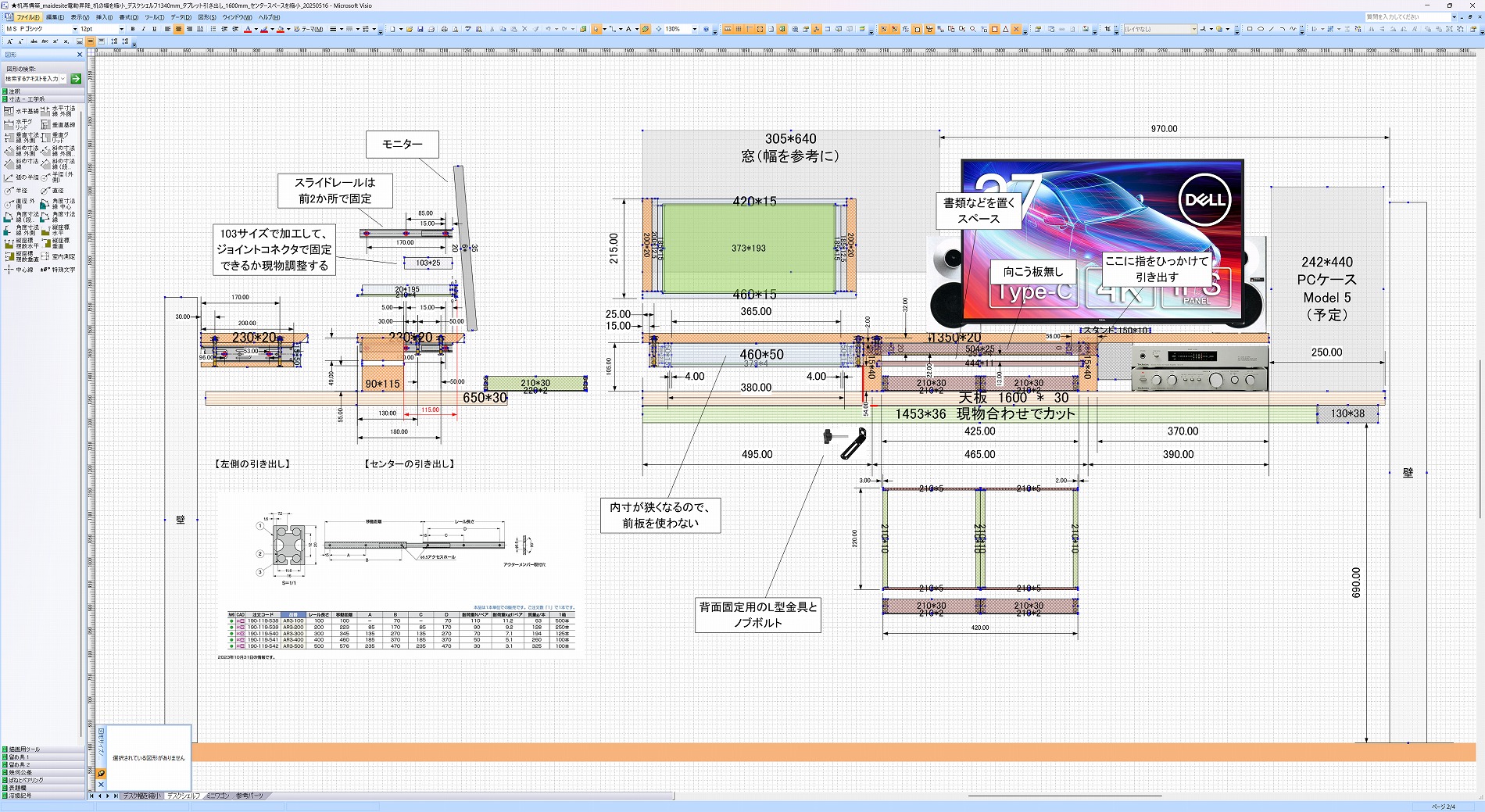
Task: Click the Undo arrow icon
Action: click(x=548, y=29)
